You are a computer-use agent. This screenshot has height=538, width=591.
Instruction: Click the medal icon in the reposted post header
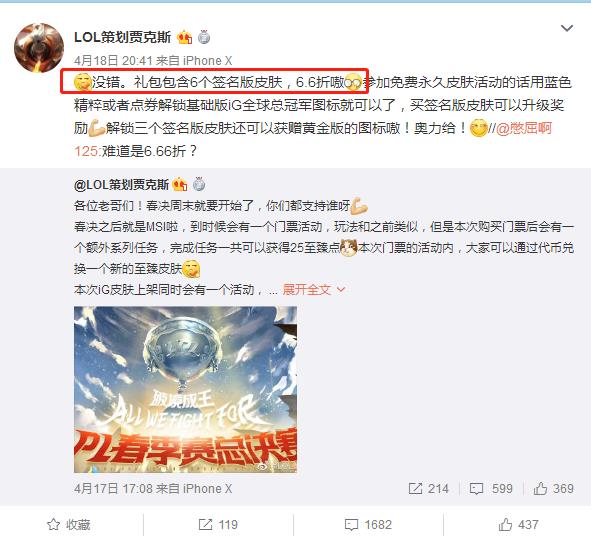pyautogui.click(x=199, y=185)
